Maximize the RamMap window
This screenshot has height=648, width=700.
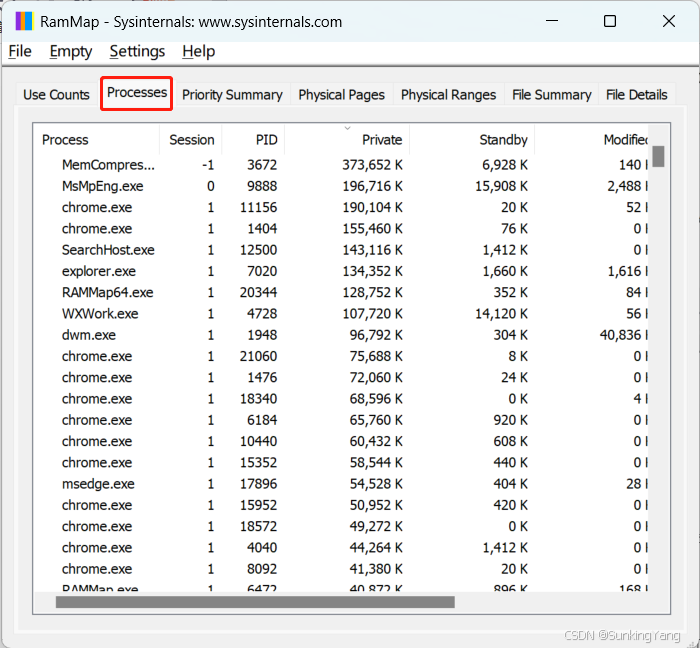coord(610,21)
